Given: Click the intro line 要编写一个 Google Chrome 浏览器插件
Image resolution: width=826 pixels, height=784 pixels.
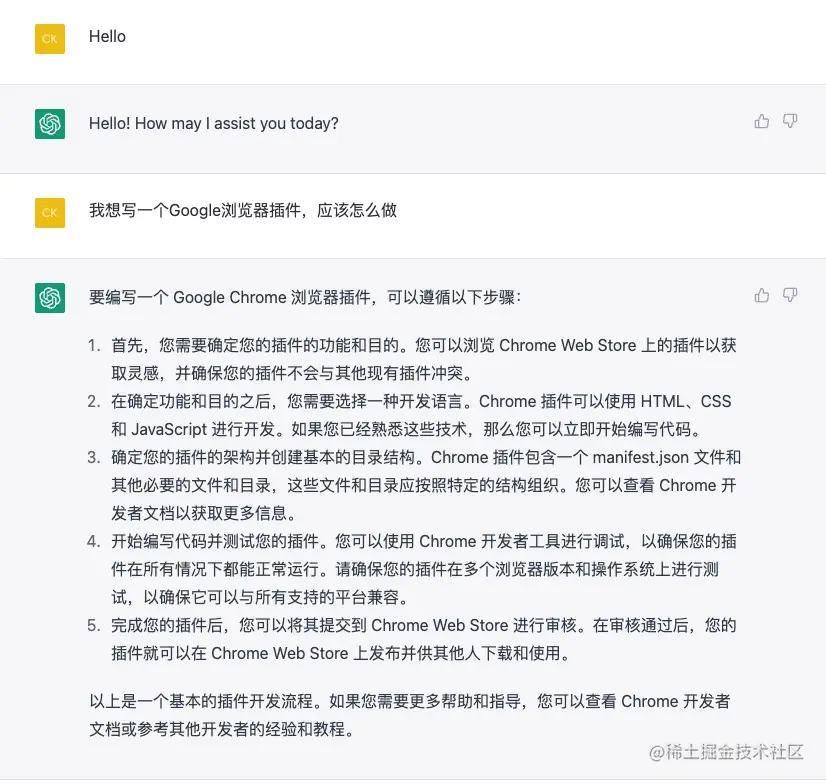Looking at the screenshot, I should click(x=305, y=297).
